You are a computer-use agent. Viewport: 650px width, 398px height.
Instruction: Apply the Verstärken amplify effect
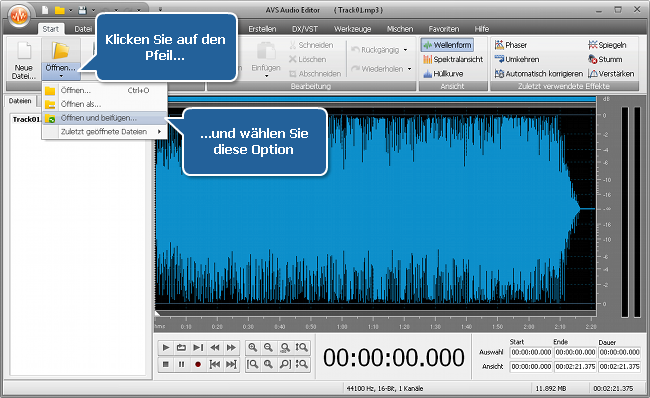(x=611, y=74)
